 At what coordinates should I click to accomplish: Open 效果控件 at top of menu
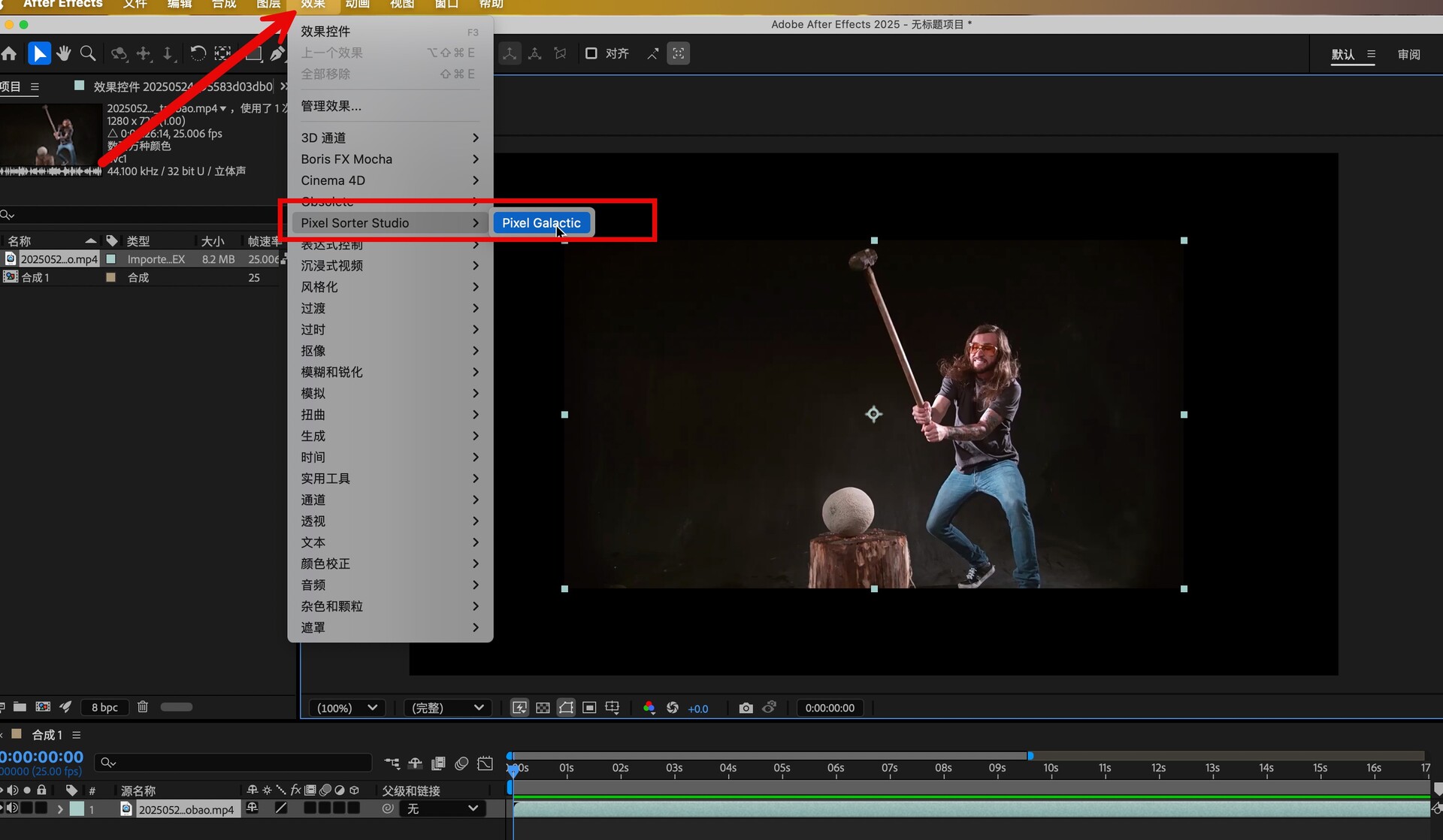[390, 32]
